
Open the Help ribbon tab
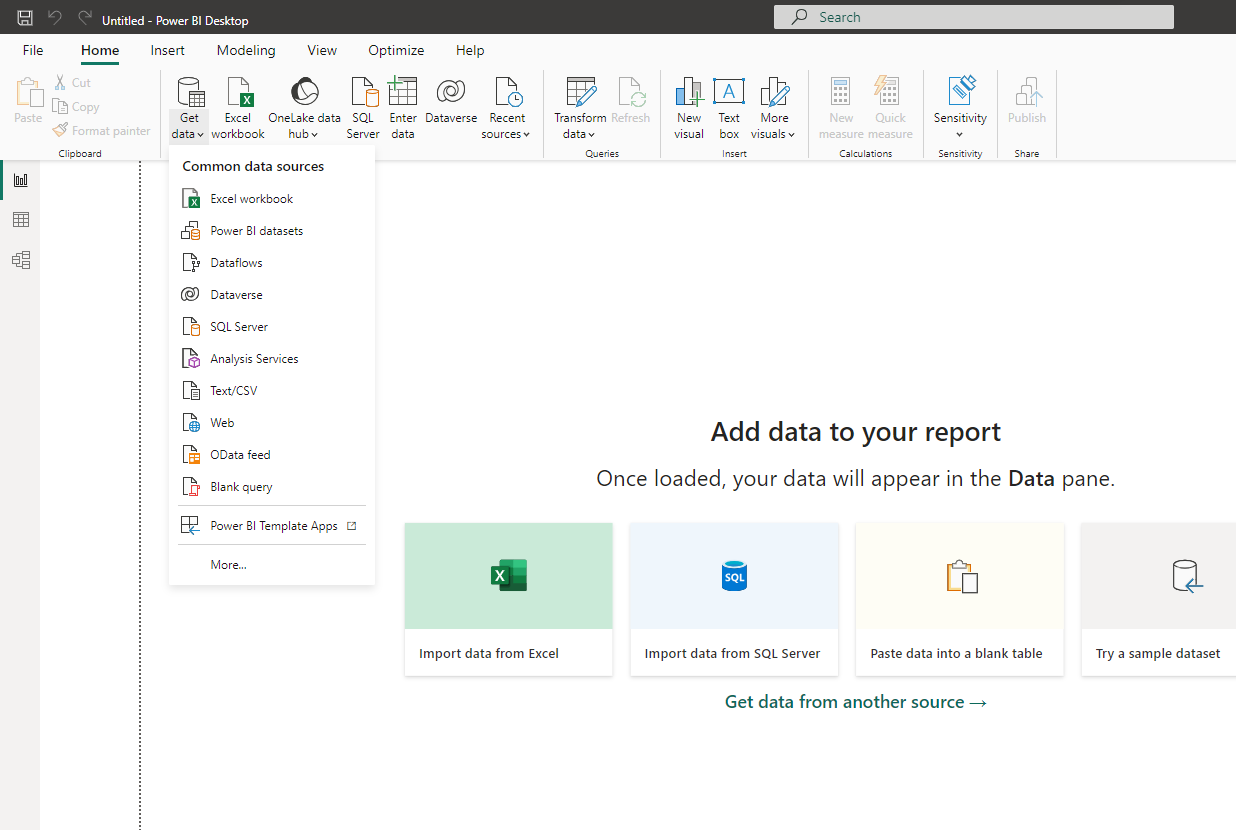point(470,50)
